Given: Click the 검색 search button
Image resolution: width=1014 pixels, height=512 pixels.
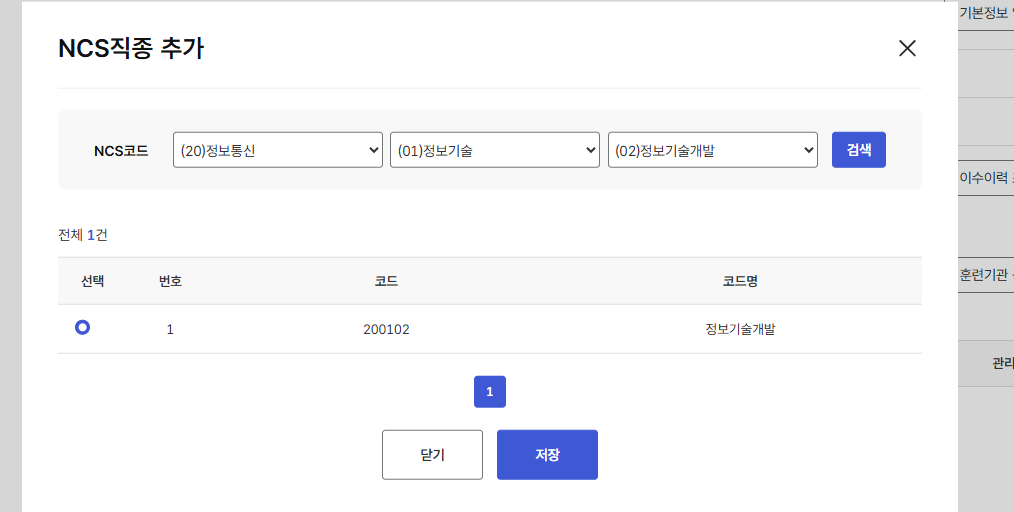Looking at the screenshot, I should (x=859, y=150).
